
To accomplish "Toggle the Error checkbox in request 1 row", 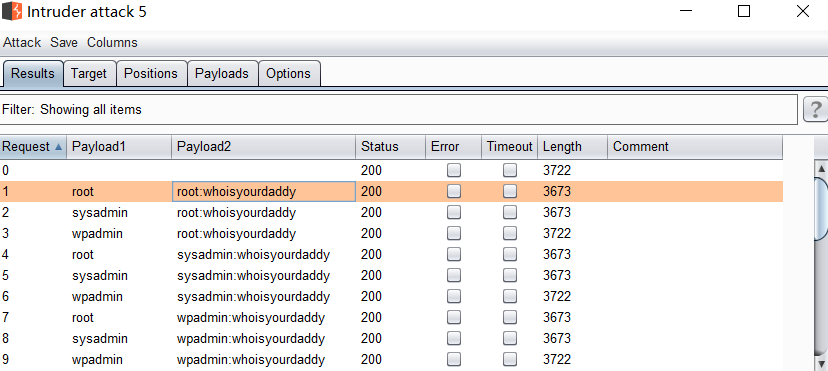I will click(x=454, y=191).
